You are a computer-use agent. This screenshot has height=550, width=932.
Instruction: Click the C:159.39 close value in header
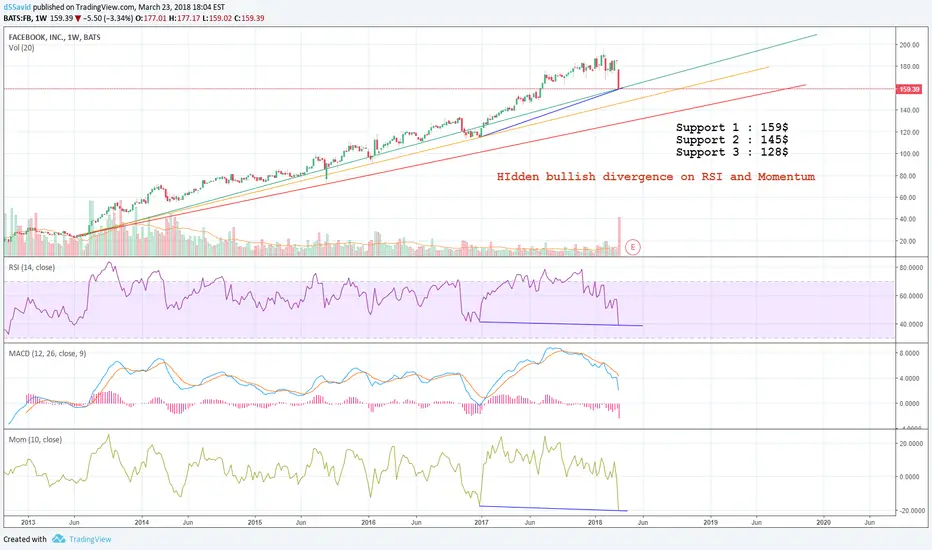249,18
